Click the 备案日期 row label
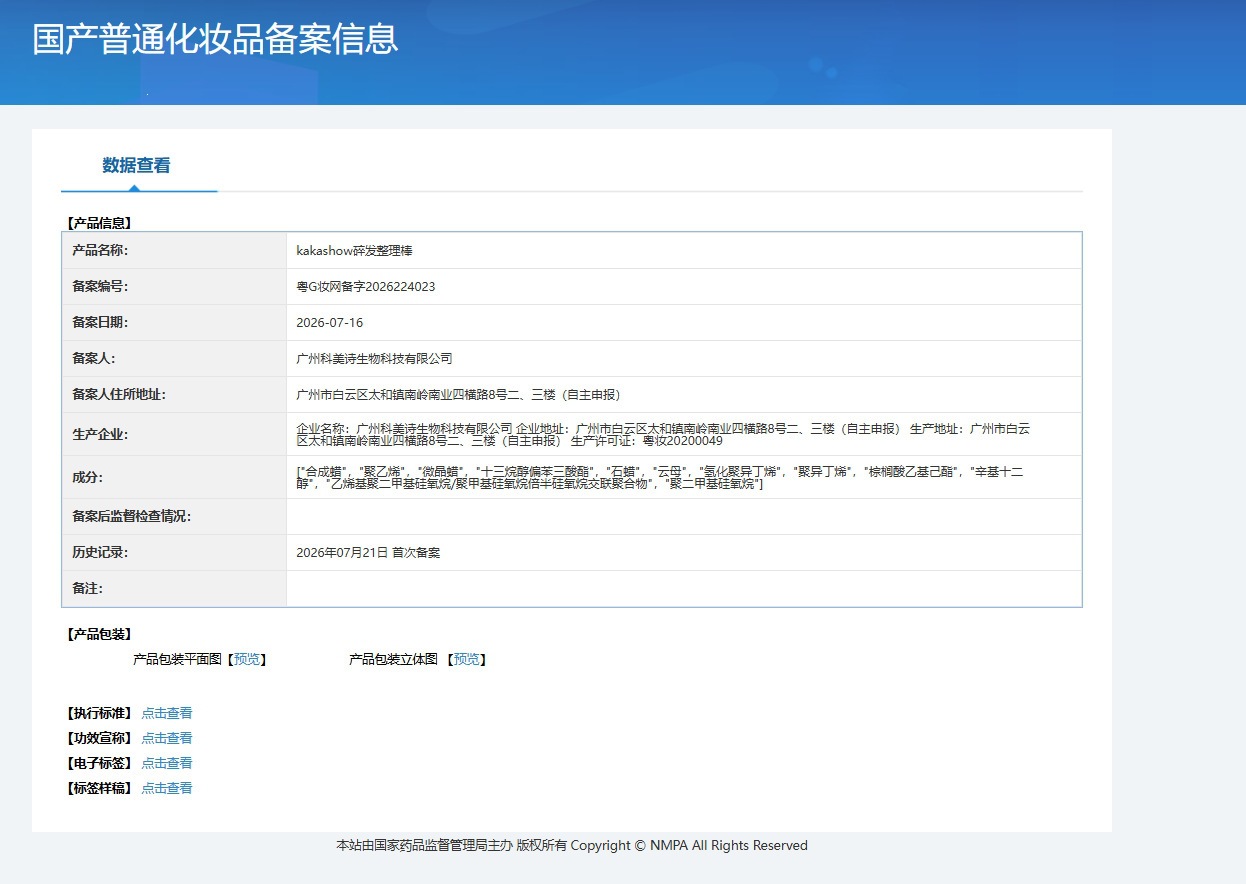Viewport: 1246px width, 884px height. (x=101, y=323)
